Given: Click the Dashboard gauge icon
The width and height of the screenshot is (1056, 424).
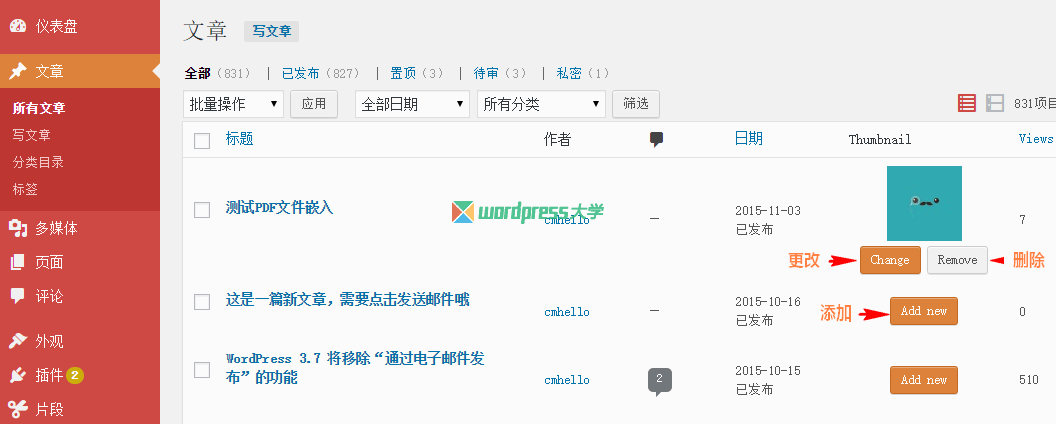Looking at the screenshot, I should 18,26.
